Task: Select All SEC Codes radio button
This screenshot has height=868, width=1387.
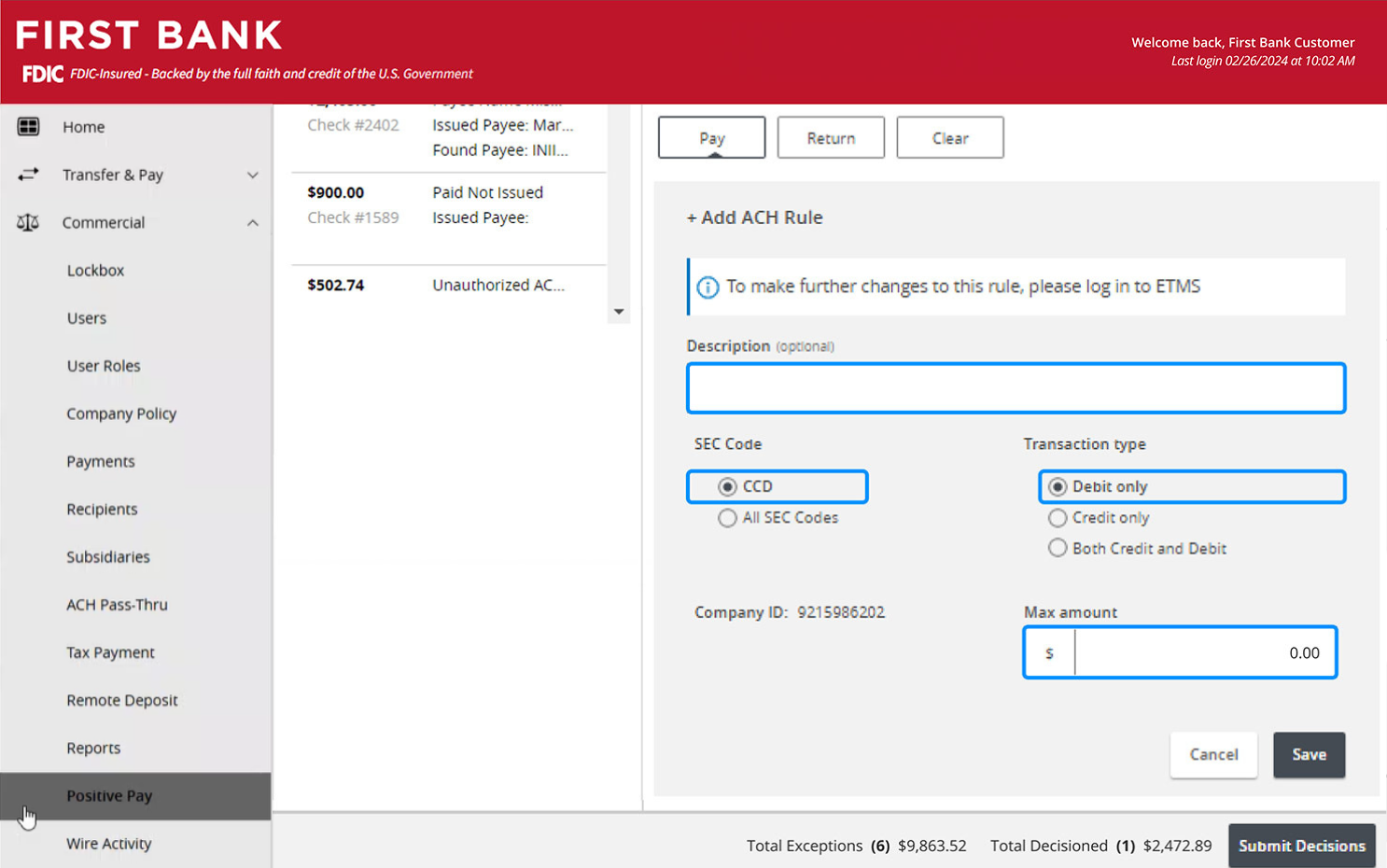Action: point(727,518)
